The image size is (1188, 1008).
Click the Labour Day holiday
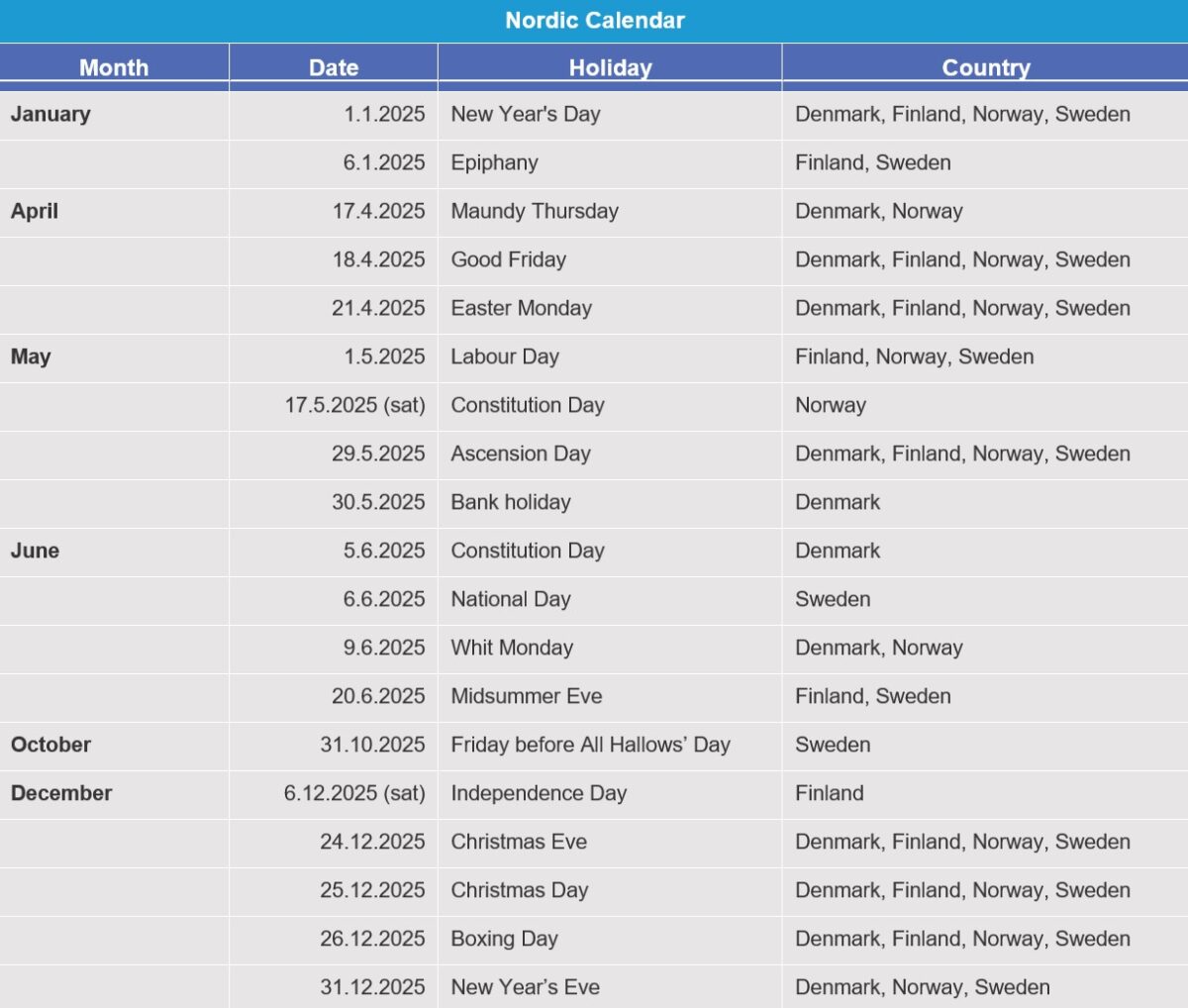click(x=505, y=356)
